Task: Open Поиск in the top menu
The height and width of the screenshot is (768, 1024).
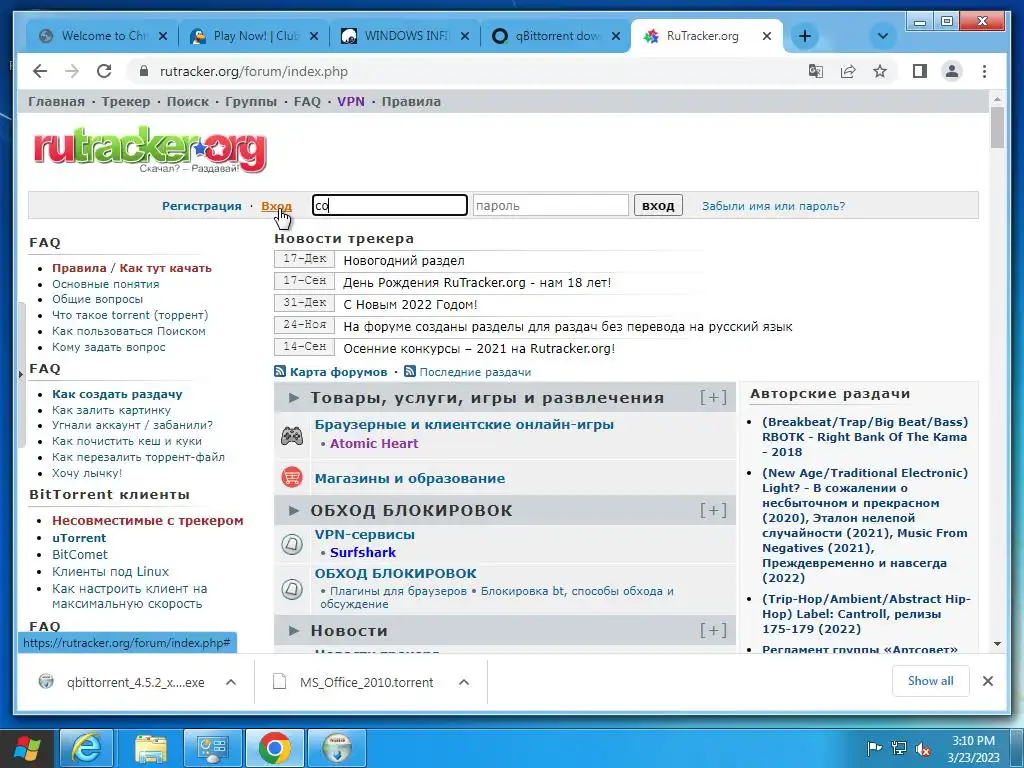Action: [187, 101]
